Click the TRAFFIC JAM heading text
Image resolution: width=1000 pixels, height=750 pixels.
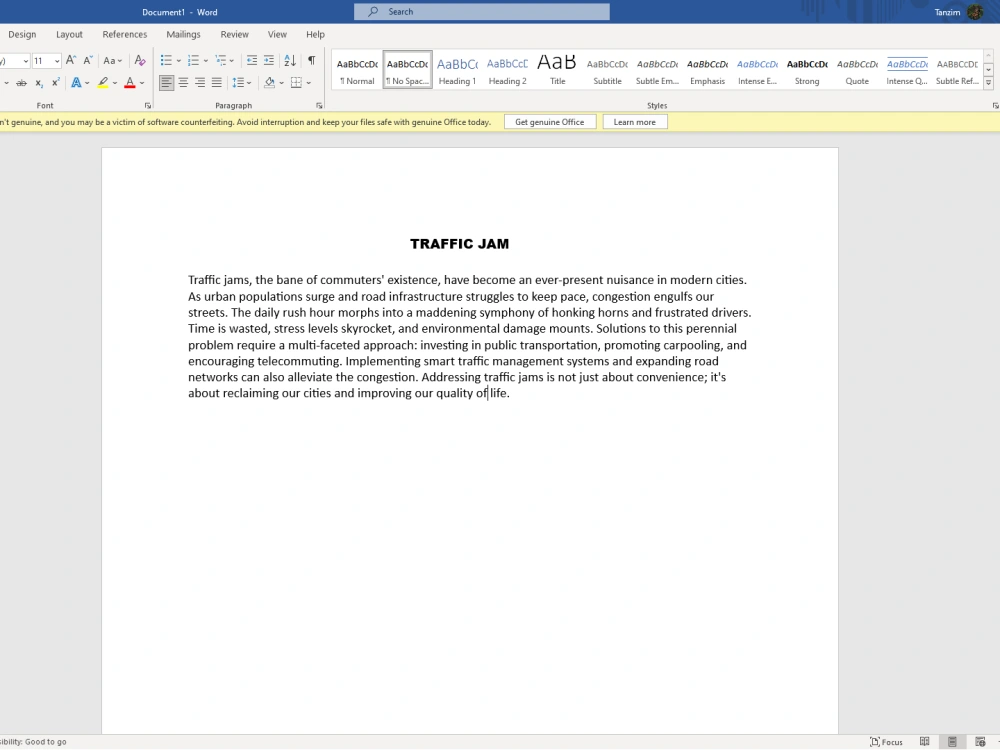click(459, 244)
